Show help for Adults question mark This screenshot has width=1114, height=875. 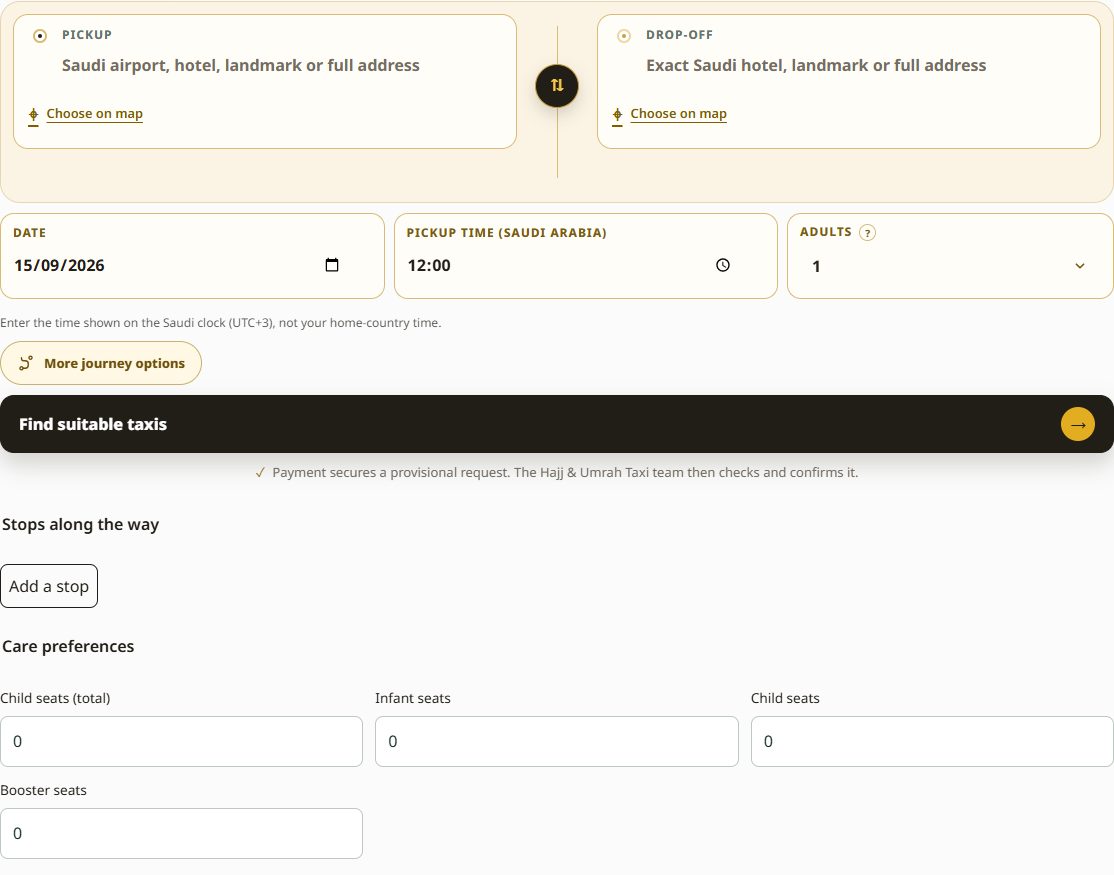point(867,232)
